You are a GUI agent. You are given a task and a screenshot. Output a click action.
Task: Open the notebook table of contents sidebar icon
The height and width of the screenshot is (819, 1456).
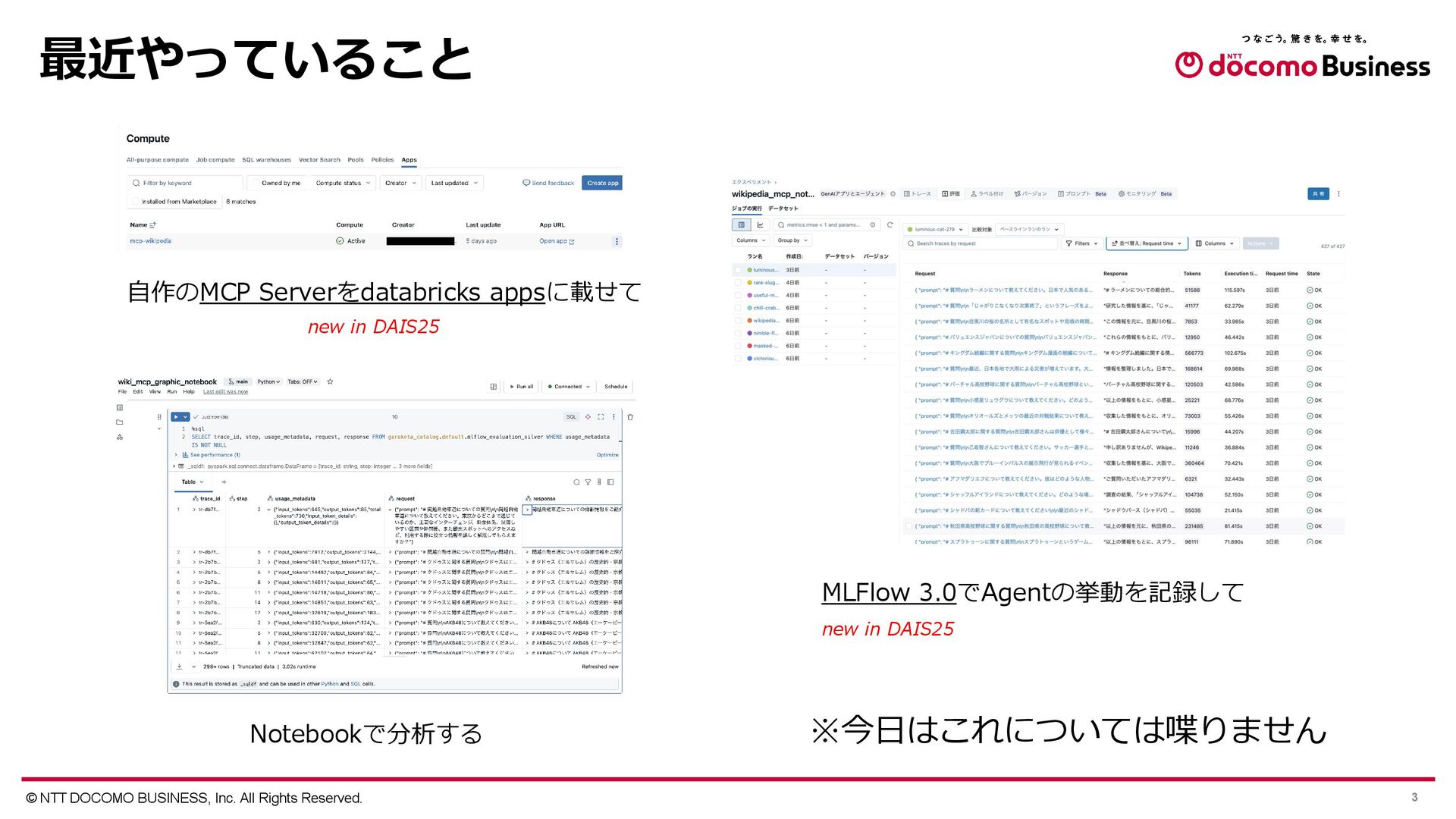pos(120,408)
